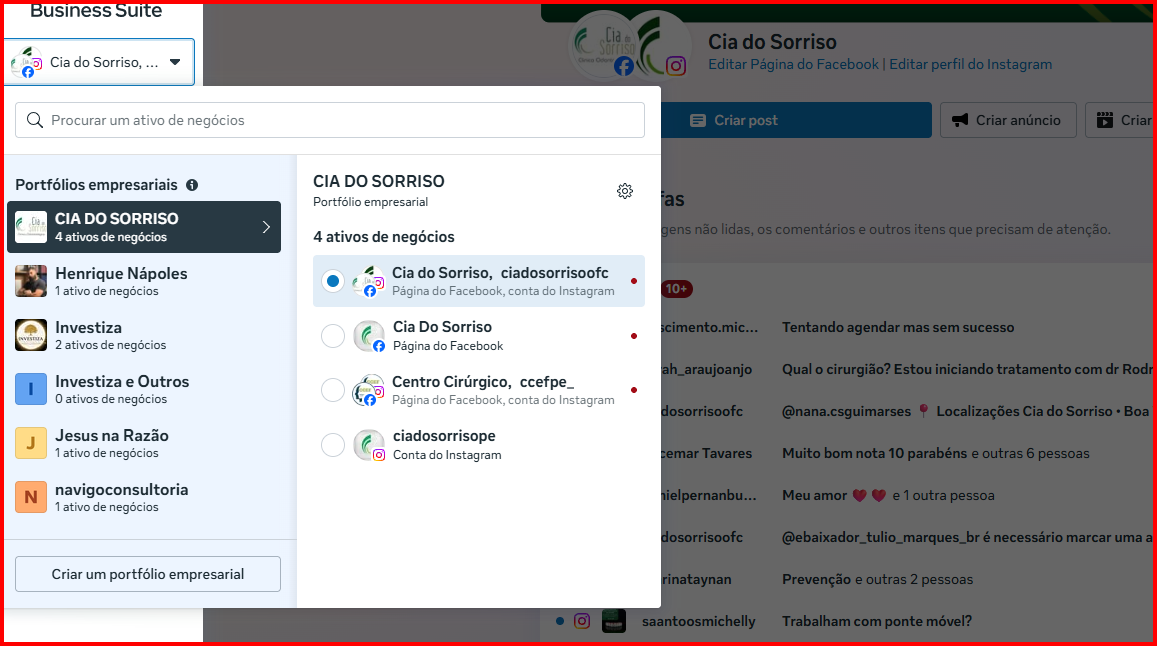The height and width of the screenshot is (646, 1157).
Task: Expand the CIA DO SORRISO portfolio chevron
Action: (x=266, y=227)
